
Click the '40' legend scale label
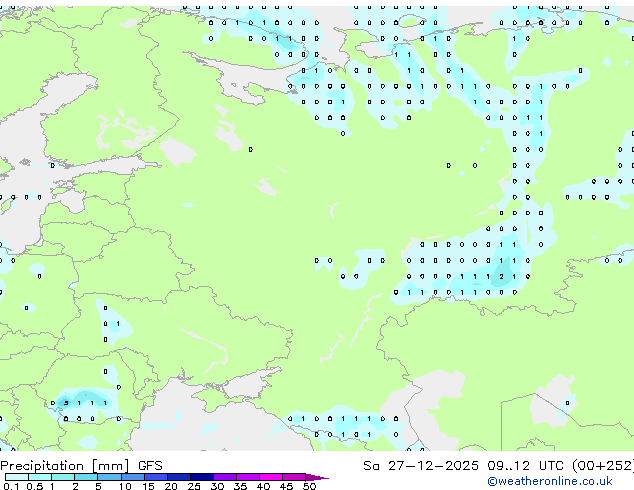pyautogui.click(x=263, y=486)
